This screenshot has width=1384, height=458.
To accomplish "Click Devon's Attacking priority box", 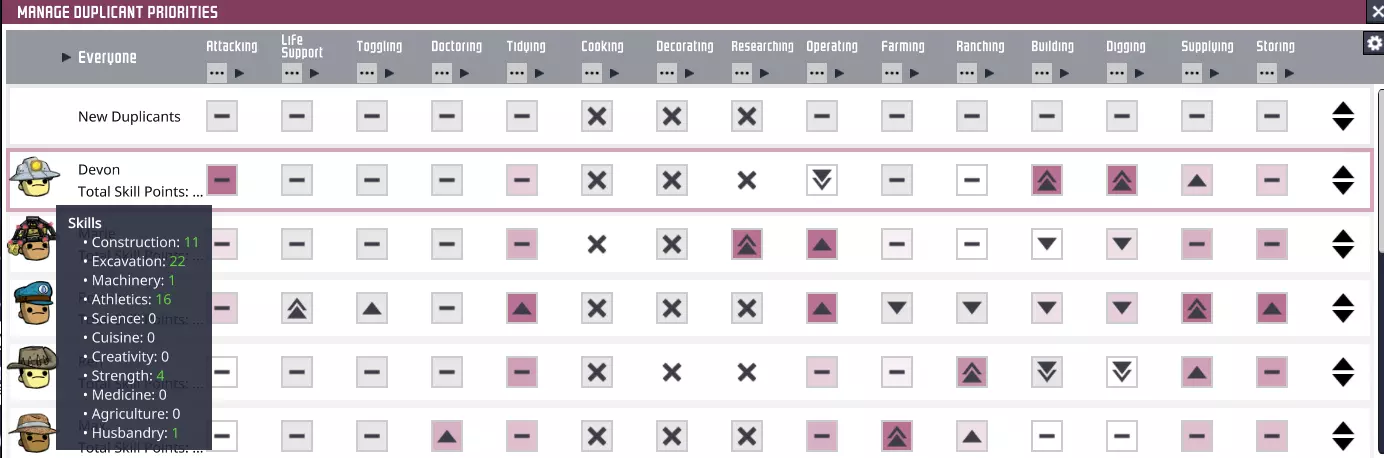I will pyautogui.click(x=222, y=180).
